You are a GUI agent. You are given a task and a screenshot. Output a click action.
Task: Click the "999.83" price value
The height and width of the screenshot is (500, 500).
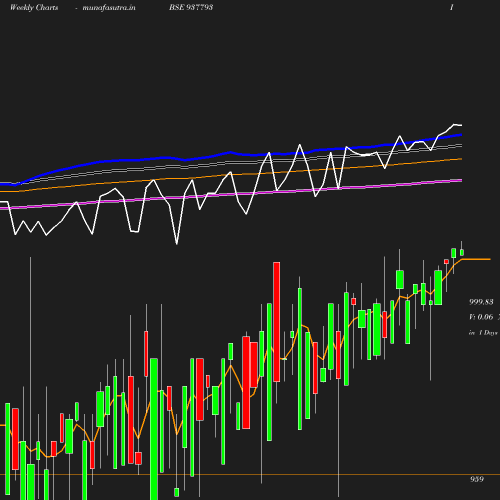[481, 302]
